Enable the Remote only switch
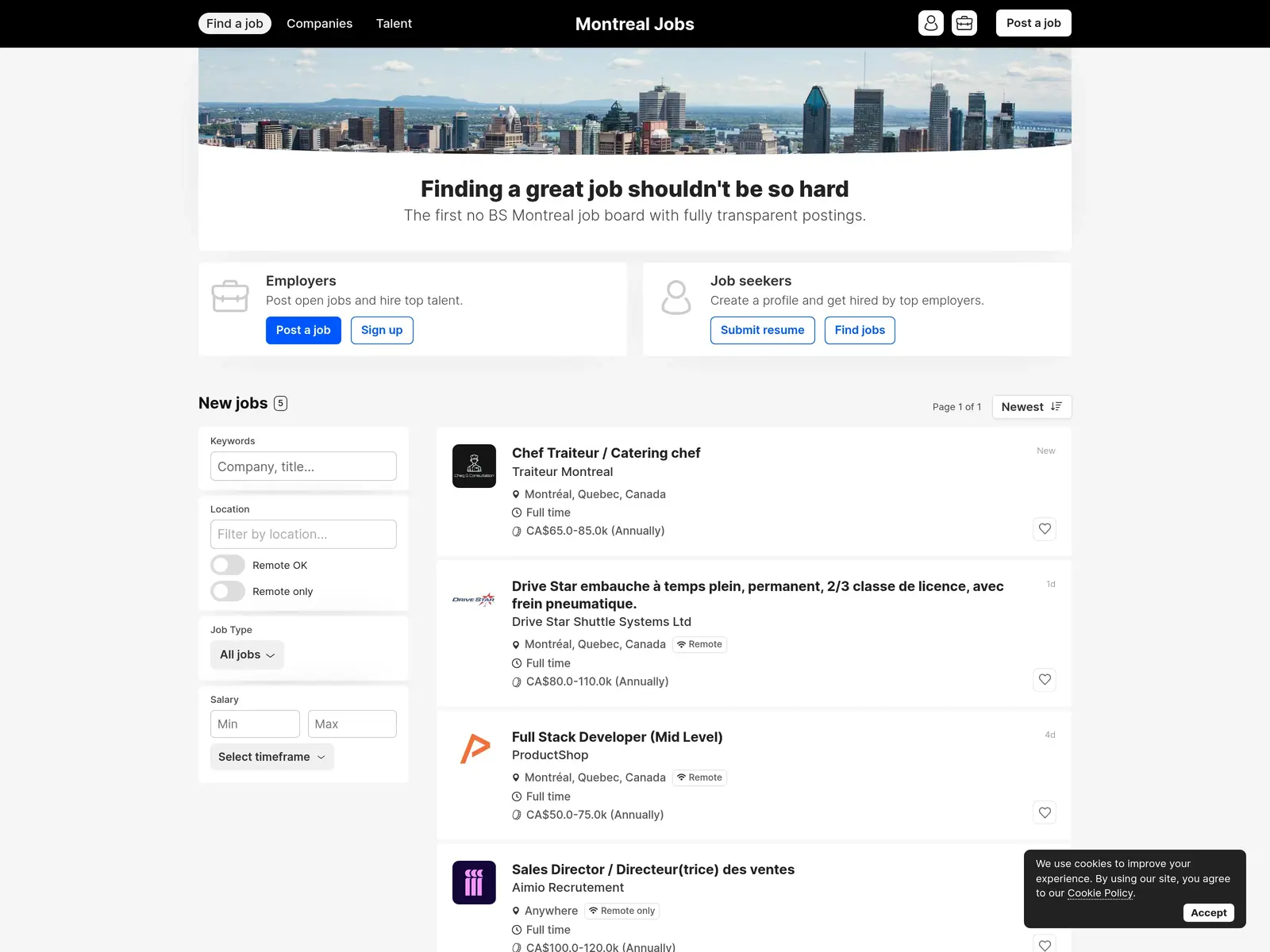1270x952 pixels. pos(228,591)
